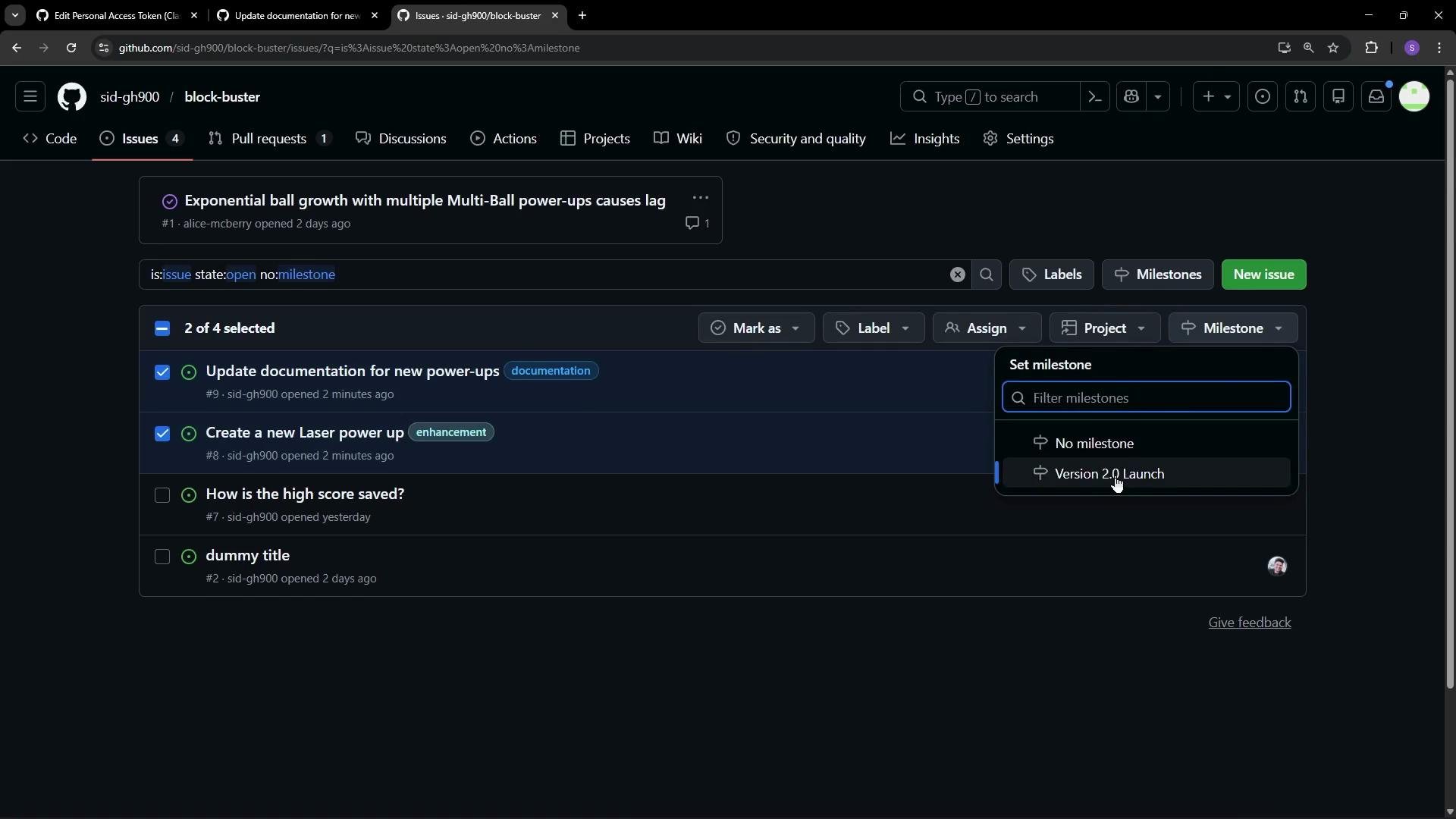Toggle the select-all issues checkbox
Screen dimensions: 1456x819
162,328
